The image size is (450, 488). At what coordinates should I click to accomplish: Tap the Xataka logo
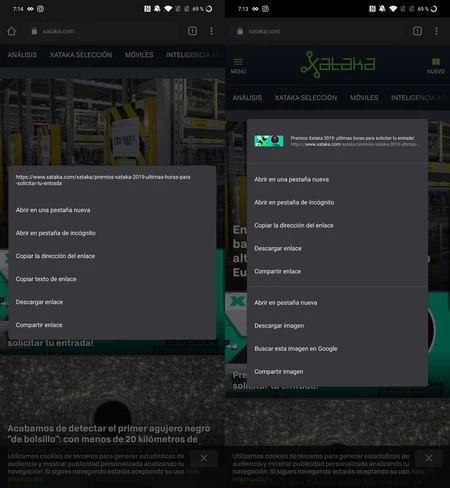pos(338,64)
